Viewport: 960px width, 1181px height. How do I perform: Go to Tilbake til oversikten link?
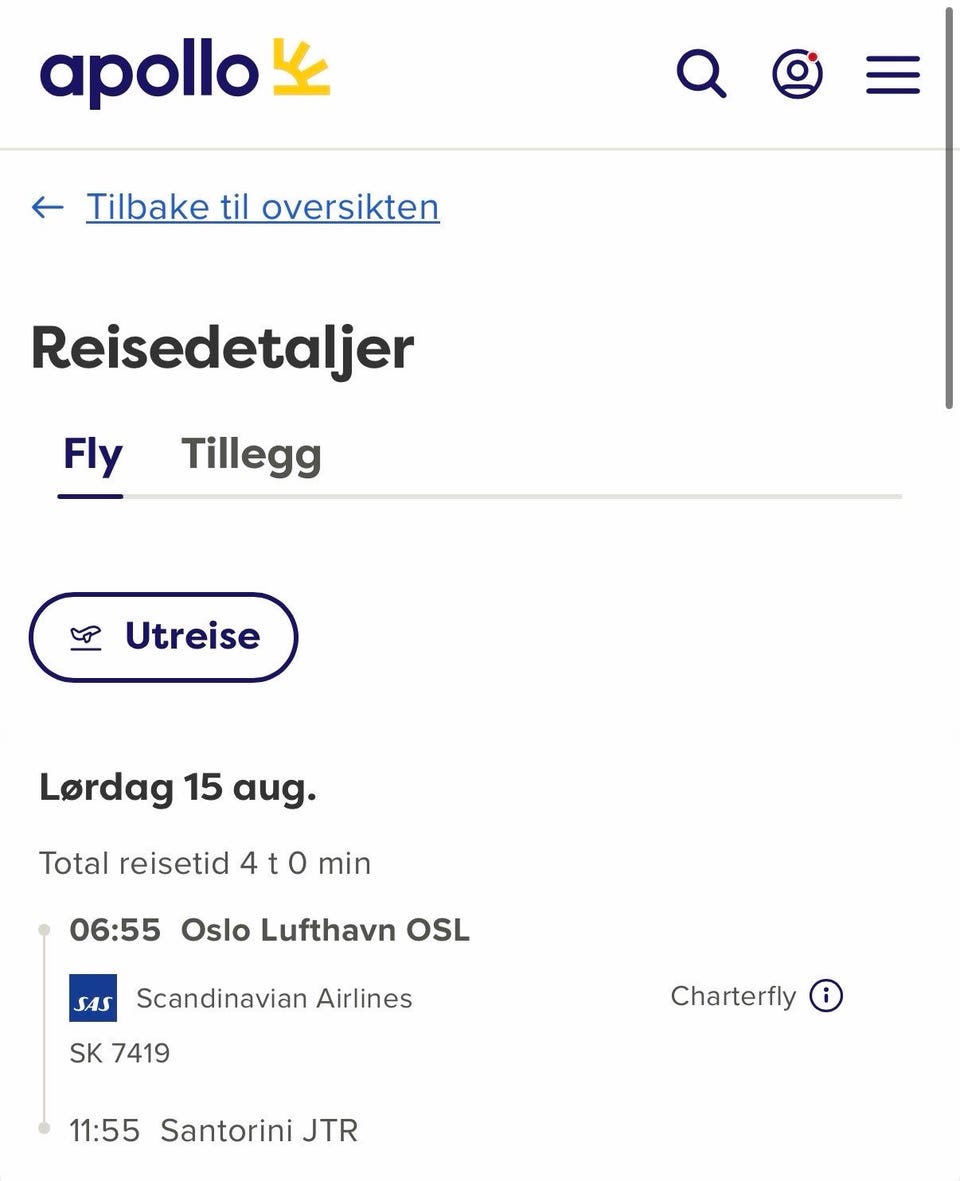[262, 207]
